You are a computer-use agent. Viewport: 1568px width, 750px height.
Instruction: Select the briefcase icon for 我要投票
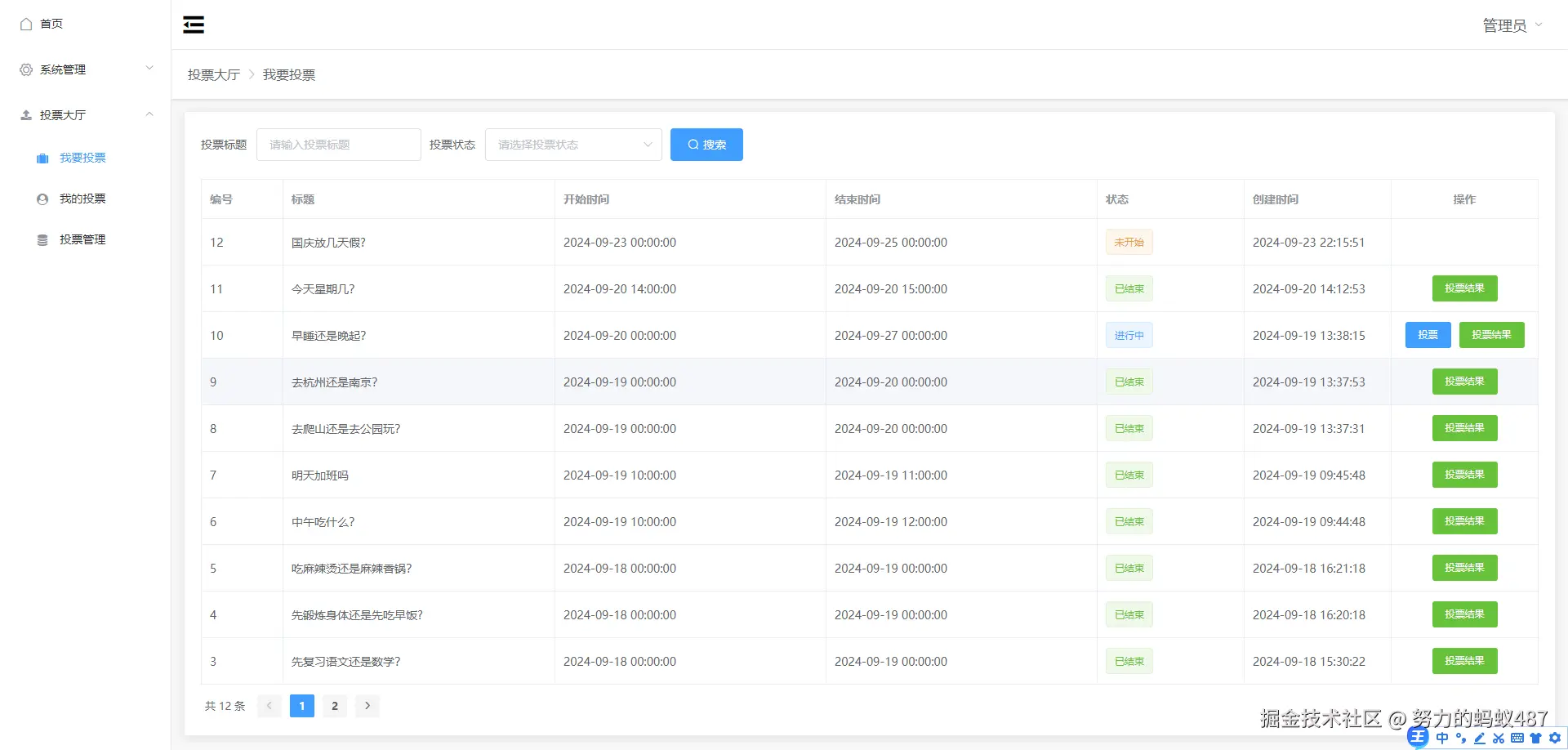tap(42, 158)
